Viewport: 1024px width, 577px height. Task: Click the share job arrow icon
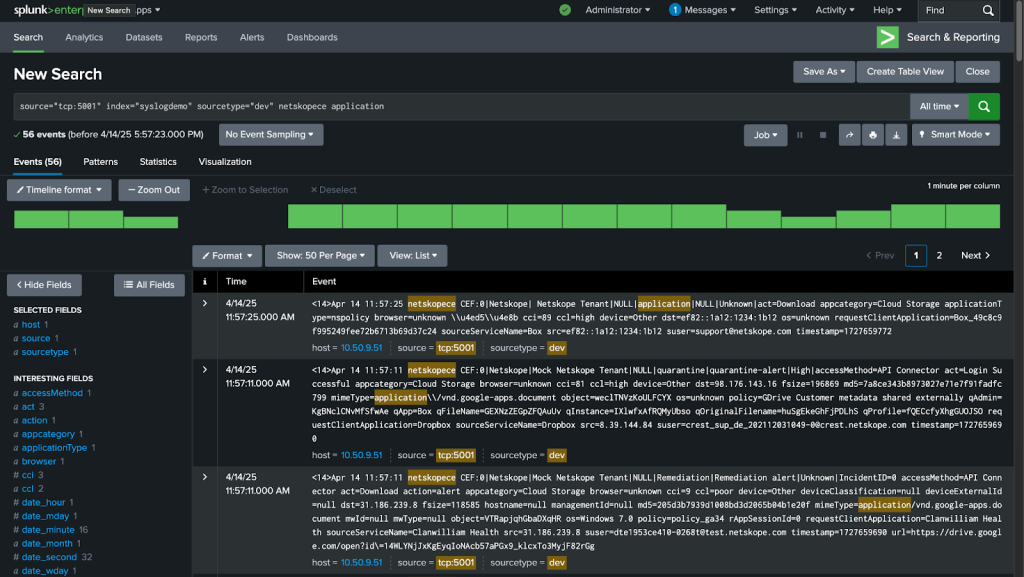click(x=849, y=135)
